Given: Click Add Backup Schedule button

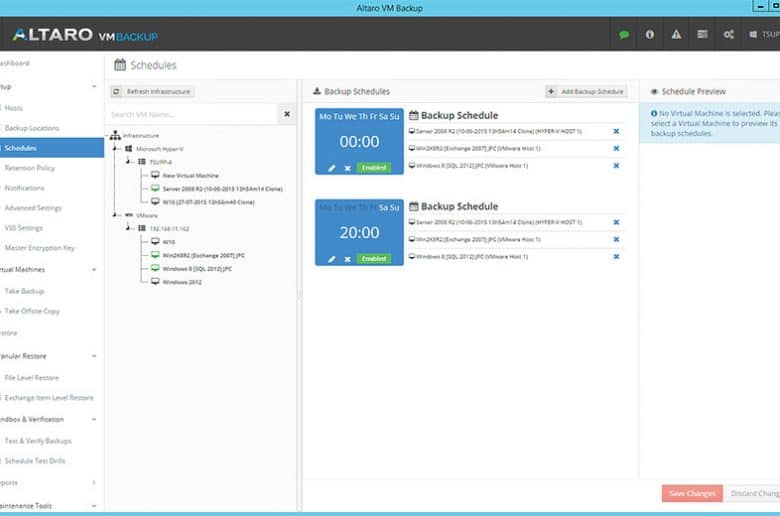Looking at the screenshot, I should coord(586,92).
